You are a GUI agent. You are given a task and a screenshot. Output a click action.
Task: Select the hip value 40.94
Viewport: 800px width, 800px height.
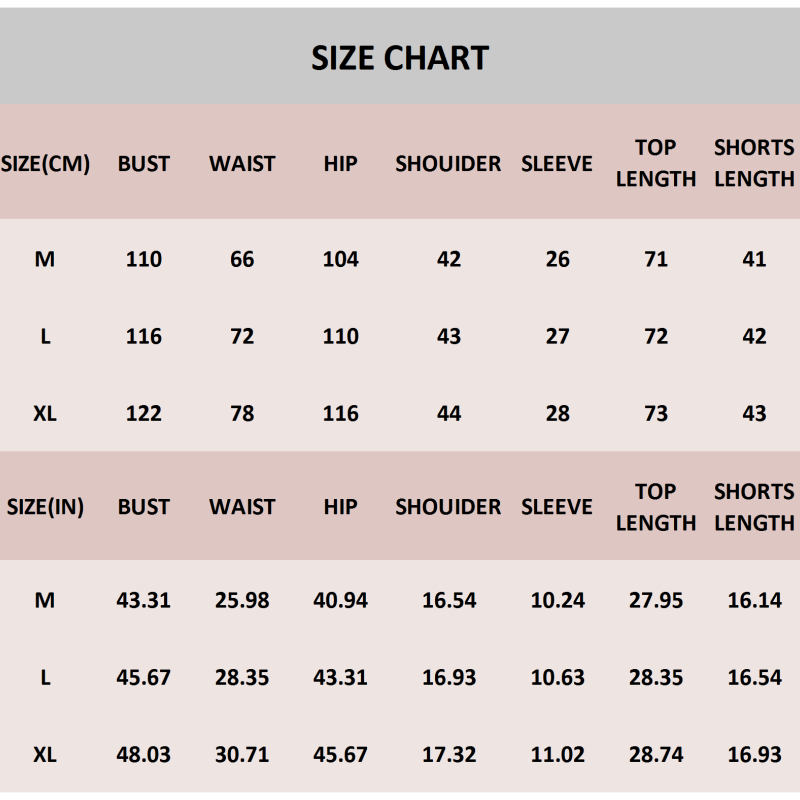(341, 601)
